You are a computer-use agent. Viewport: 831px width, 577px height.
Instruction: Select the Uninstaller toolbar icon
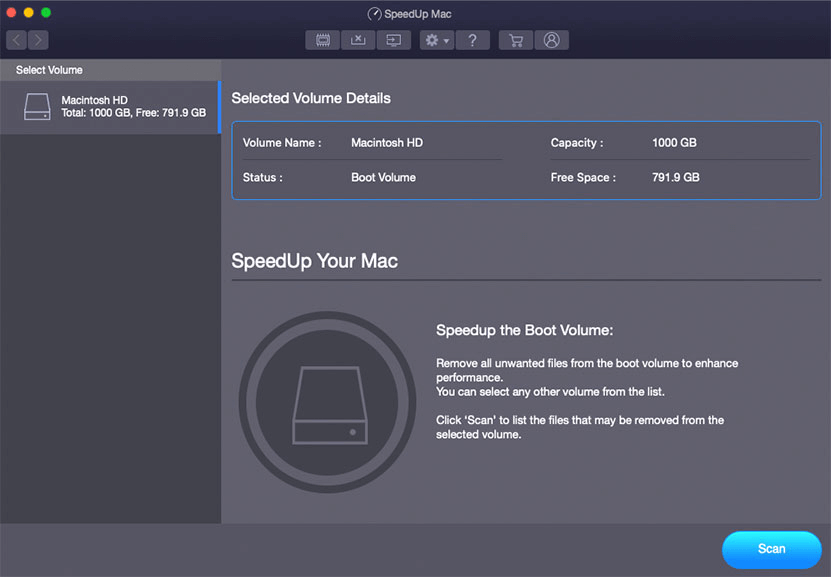tap(358, 40)
